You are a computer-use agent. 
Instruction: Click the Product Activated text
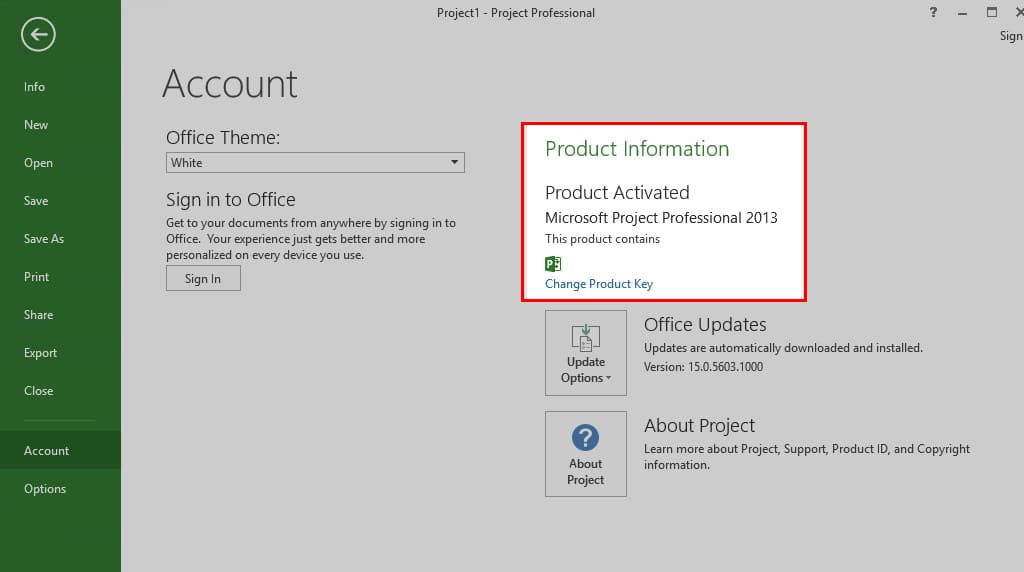click(617, 193)
